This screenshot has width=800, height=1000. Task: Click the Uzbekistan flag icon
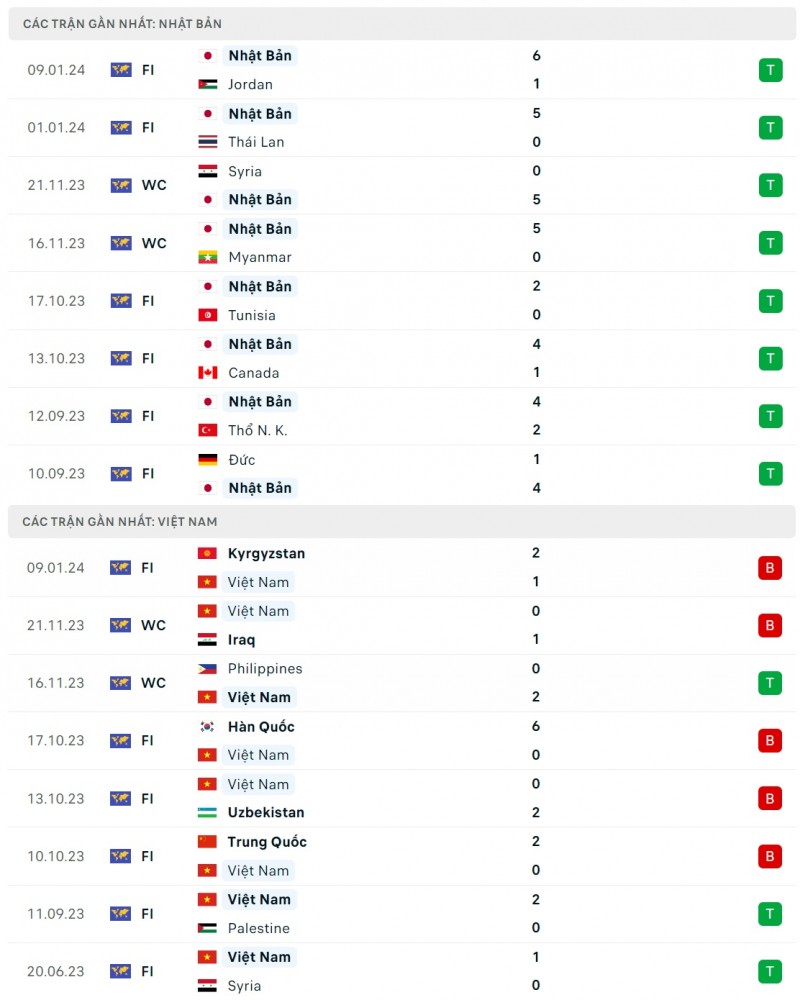coord(208,813)
